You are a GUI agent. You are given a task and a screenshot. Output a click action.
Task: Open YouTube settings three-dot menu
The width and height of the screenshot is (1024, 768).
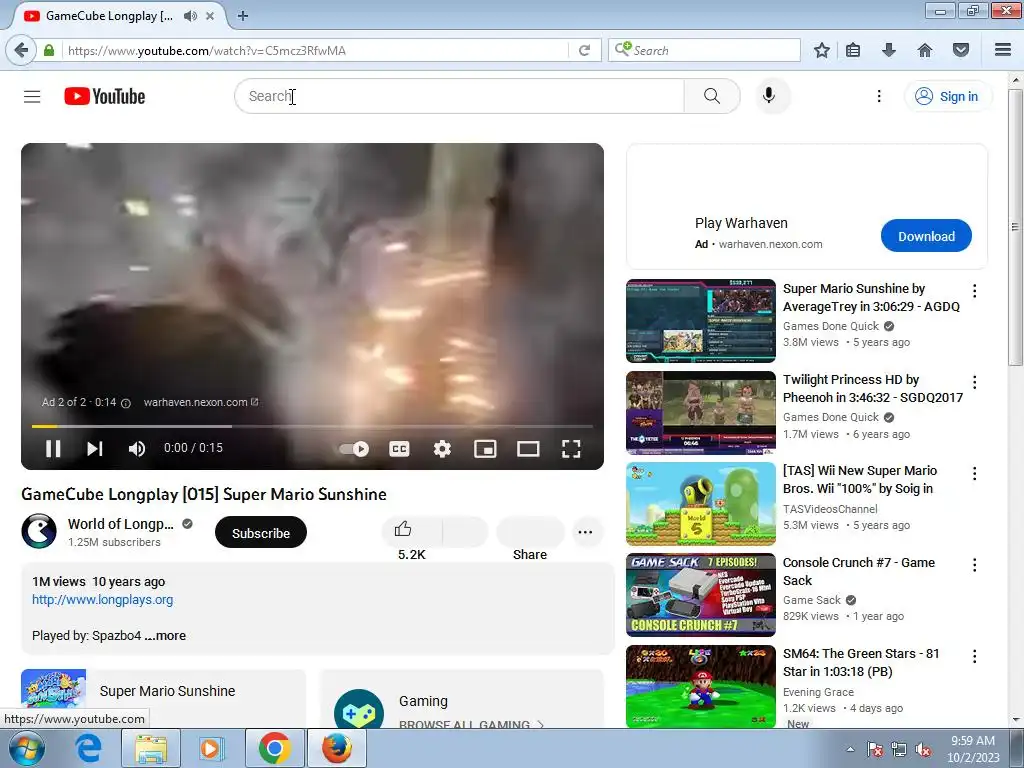[x=879, y=97]
